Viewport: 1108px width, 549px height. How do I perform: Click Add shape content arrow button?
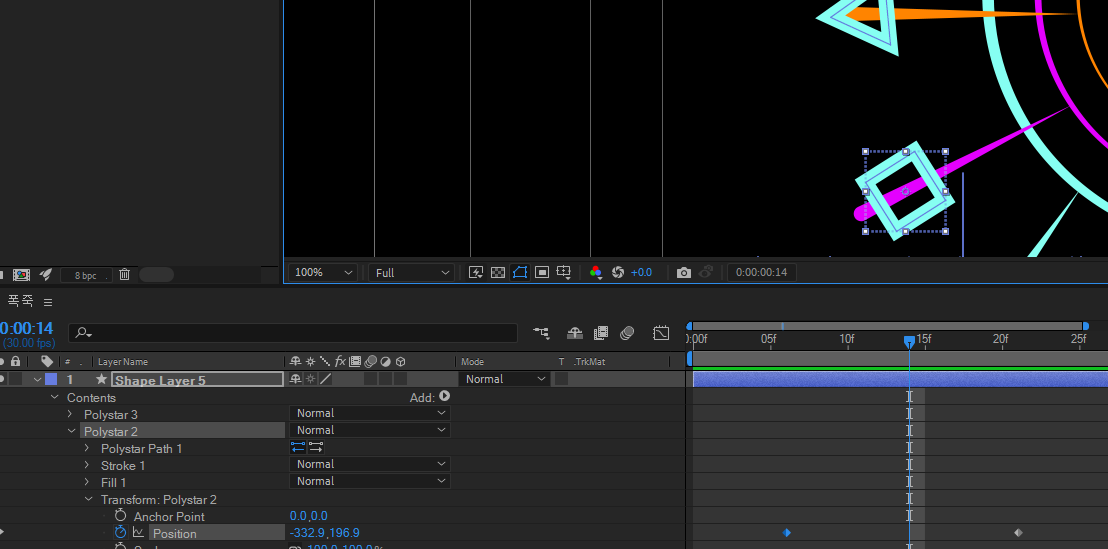444,396
